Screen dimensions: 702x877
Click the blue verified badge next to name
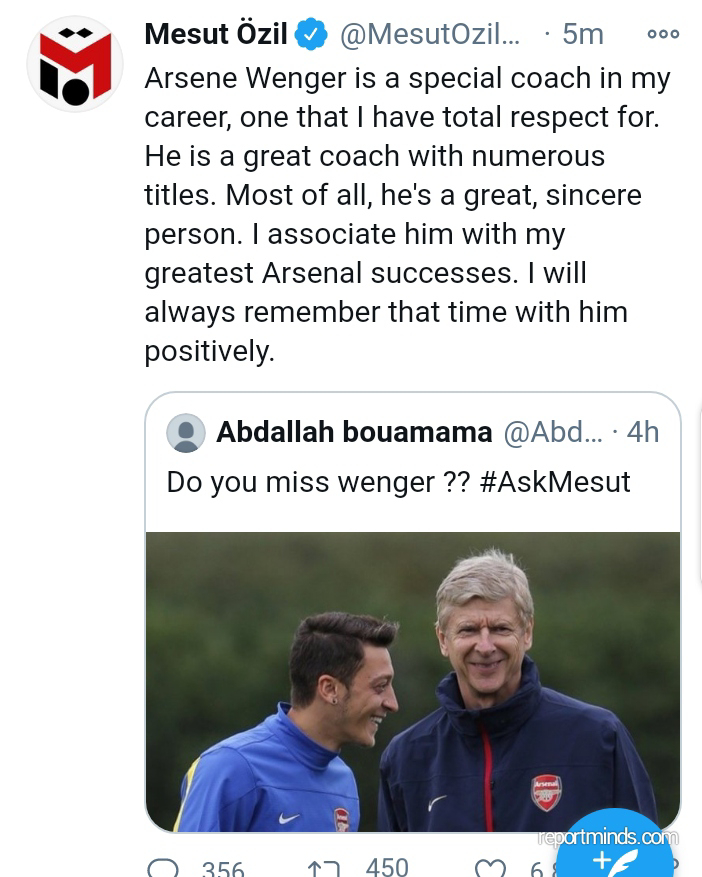[x=313, y=35]
